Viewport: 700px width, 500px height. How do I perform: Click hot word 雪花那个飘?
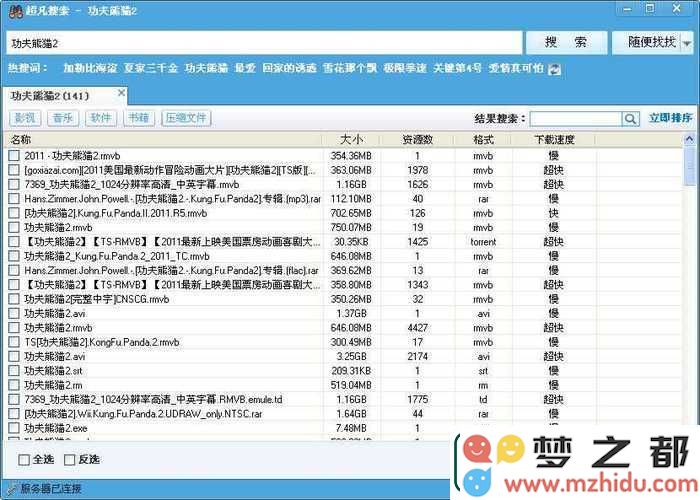(350, 68)
